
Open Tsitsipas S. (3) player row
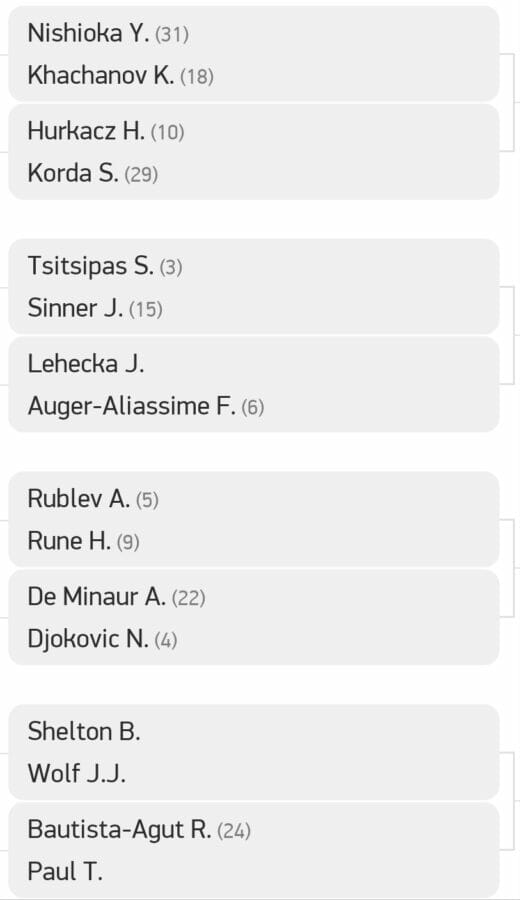(x=104, y=266)
